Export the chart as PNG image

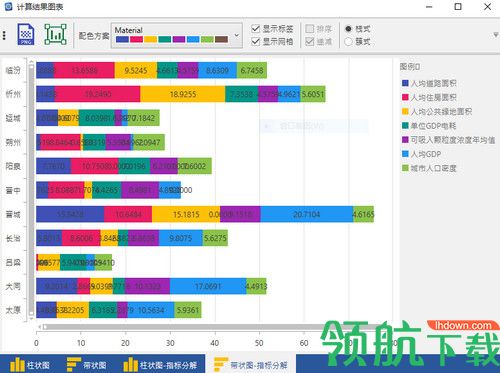26,34
